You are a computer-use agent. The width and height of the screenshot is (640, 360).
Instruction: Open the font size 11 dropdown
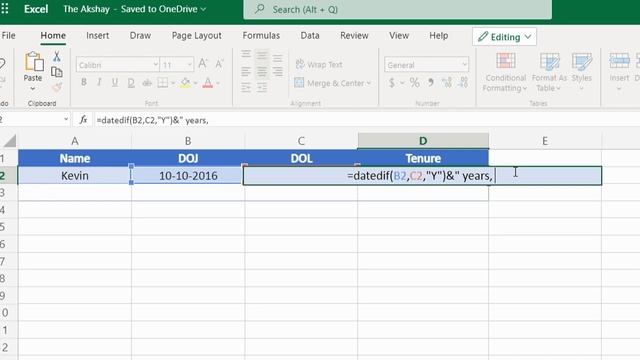(x=189, y=64)
